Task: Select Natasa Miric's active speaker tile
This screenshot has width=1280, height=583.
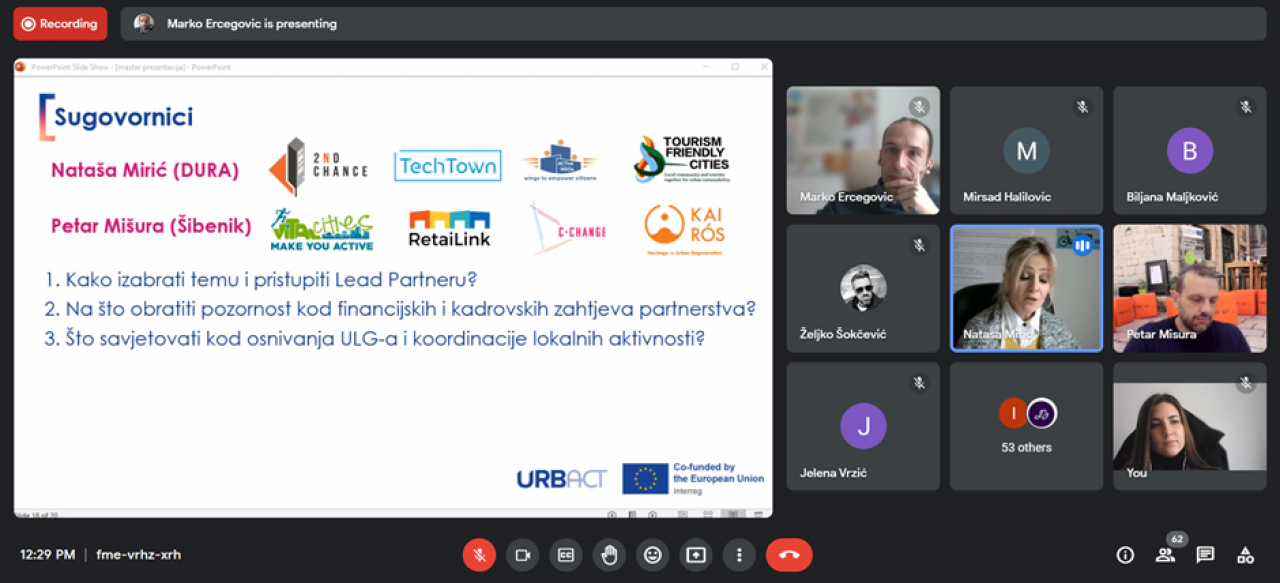Action: point(1026,288)
